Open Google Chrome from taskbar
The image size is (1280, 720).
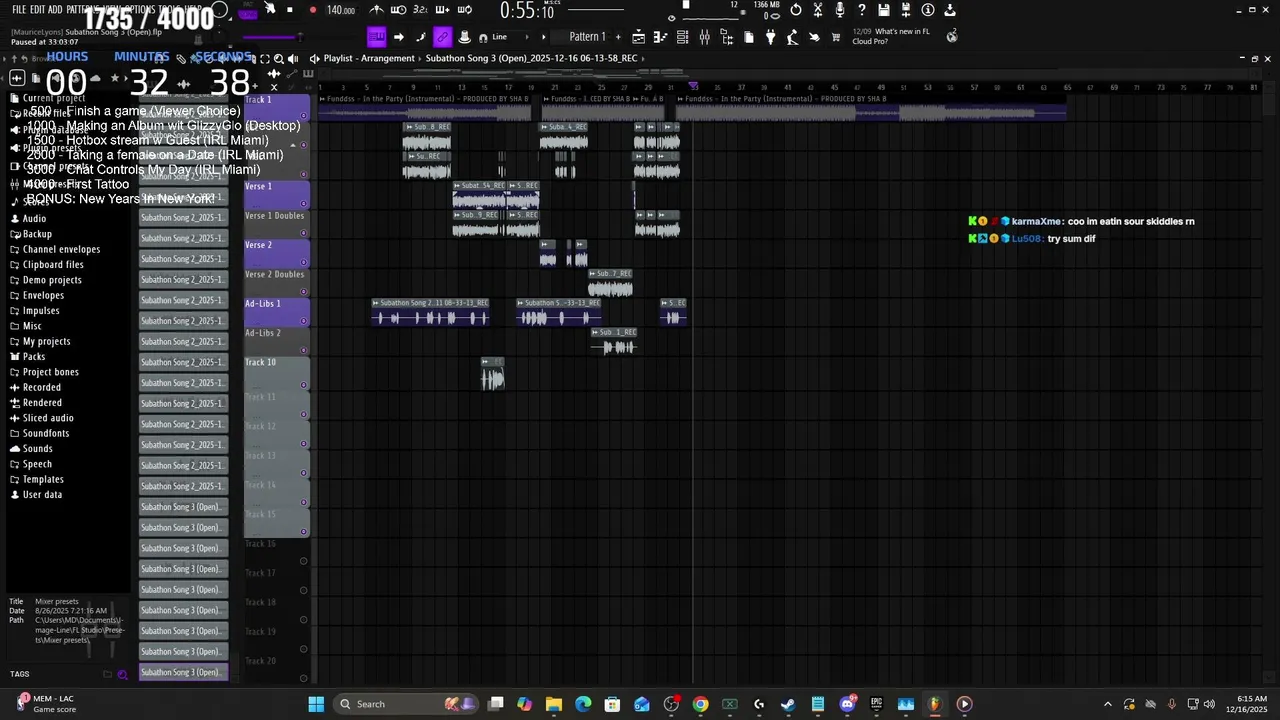tap(700, 704)
